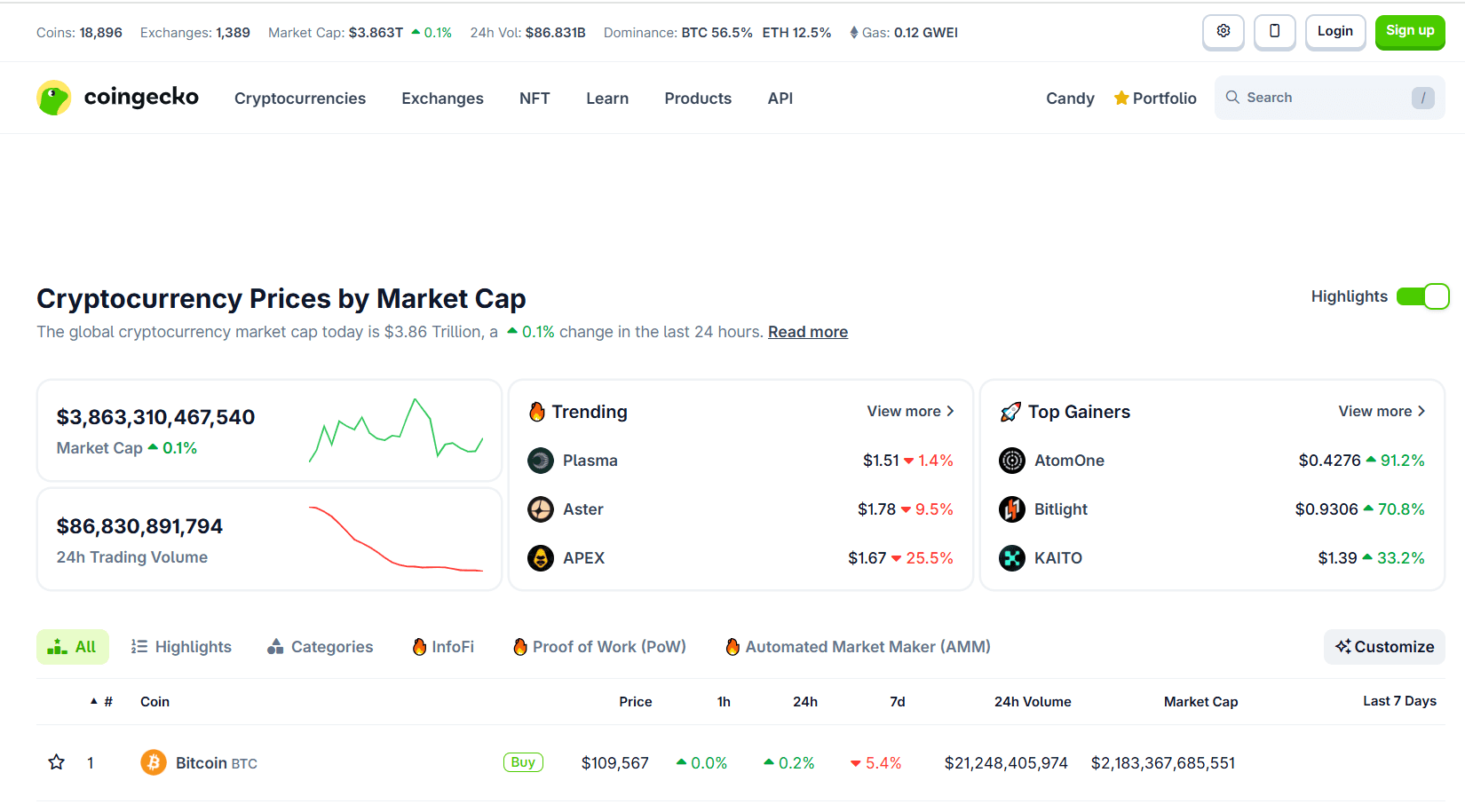Screen dimensions: 1465x812
Task: Sort by rank number column header
Action: (102, 701)
